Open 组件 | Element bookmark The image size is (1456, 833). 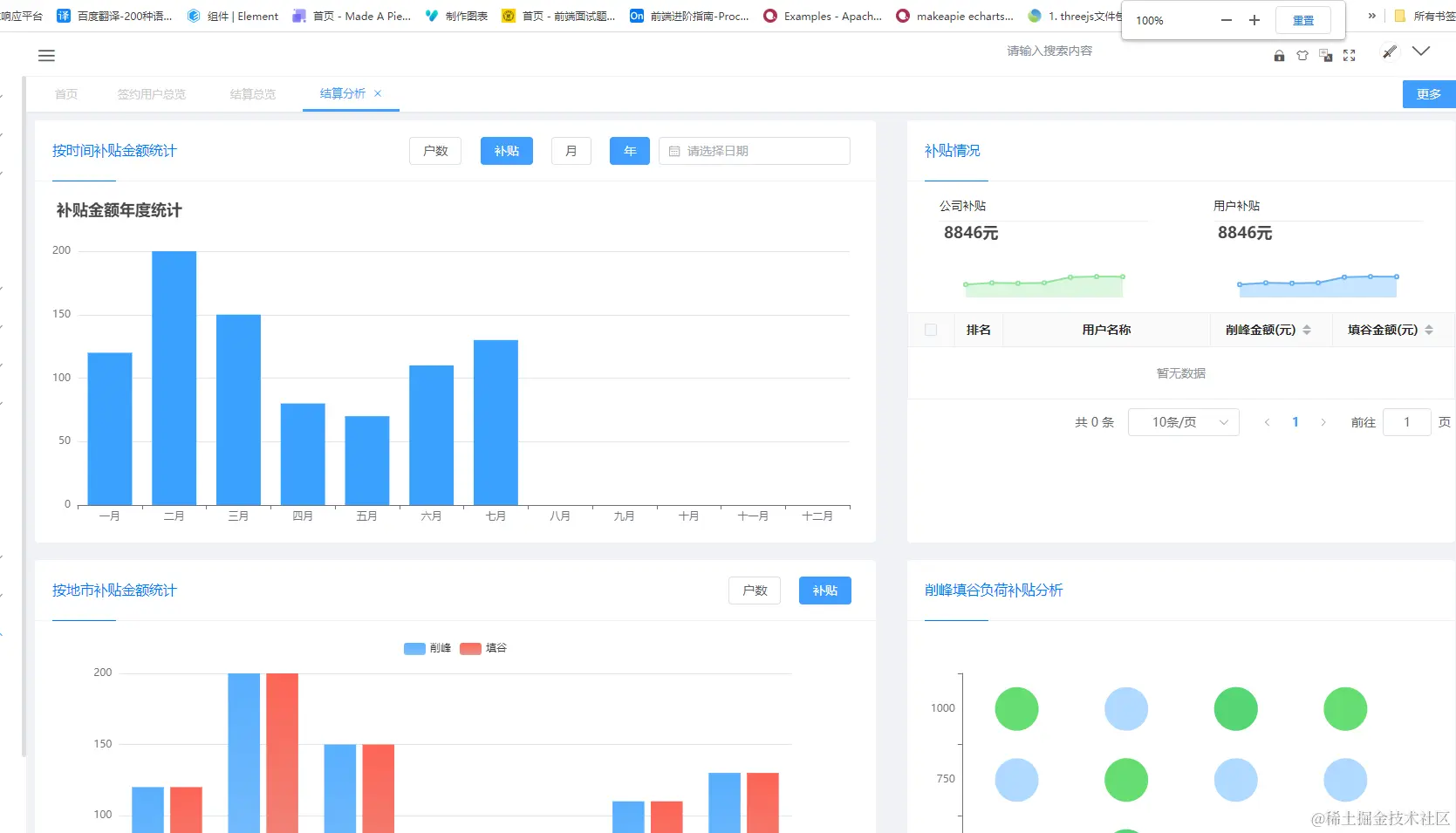(x=233, y=16)
